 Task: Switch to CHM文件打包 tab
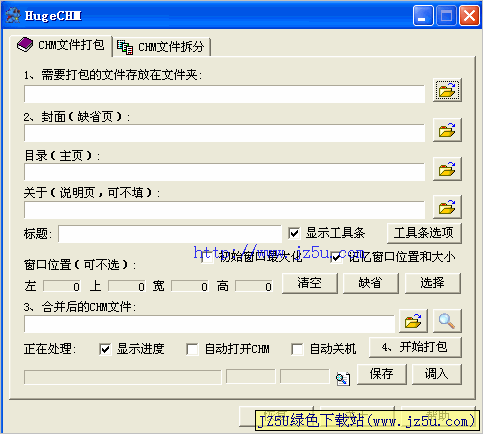pyautogui.click(x=61, y=45)
